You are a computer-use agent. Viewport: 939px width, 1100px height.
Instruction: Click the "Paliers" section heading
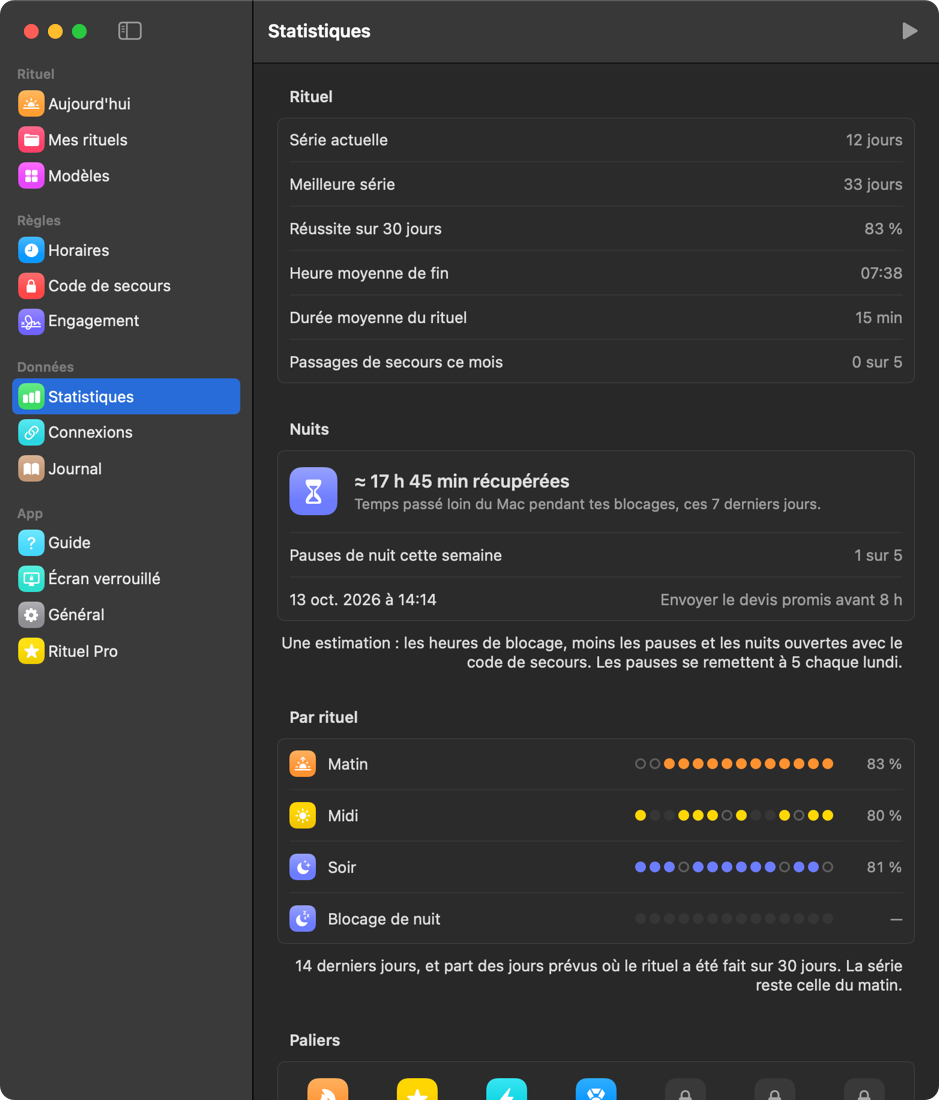315,1040
